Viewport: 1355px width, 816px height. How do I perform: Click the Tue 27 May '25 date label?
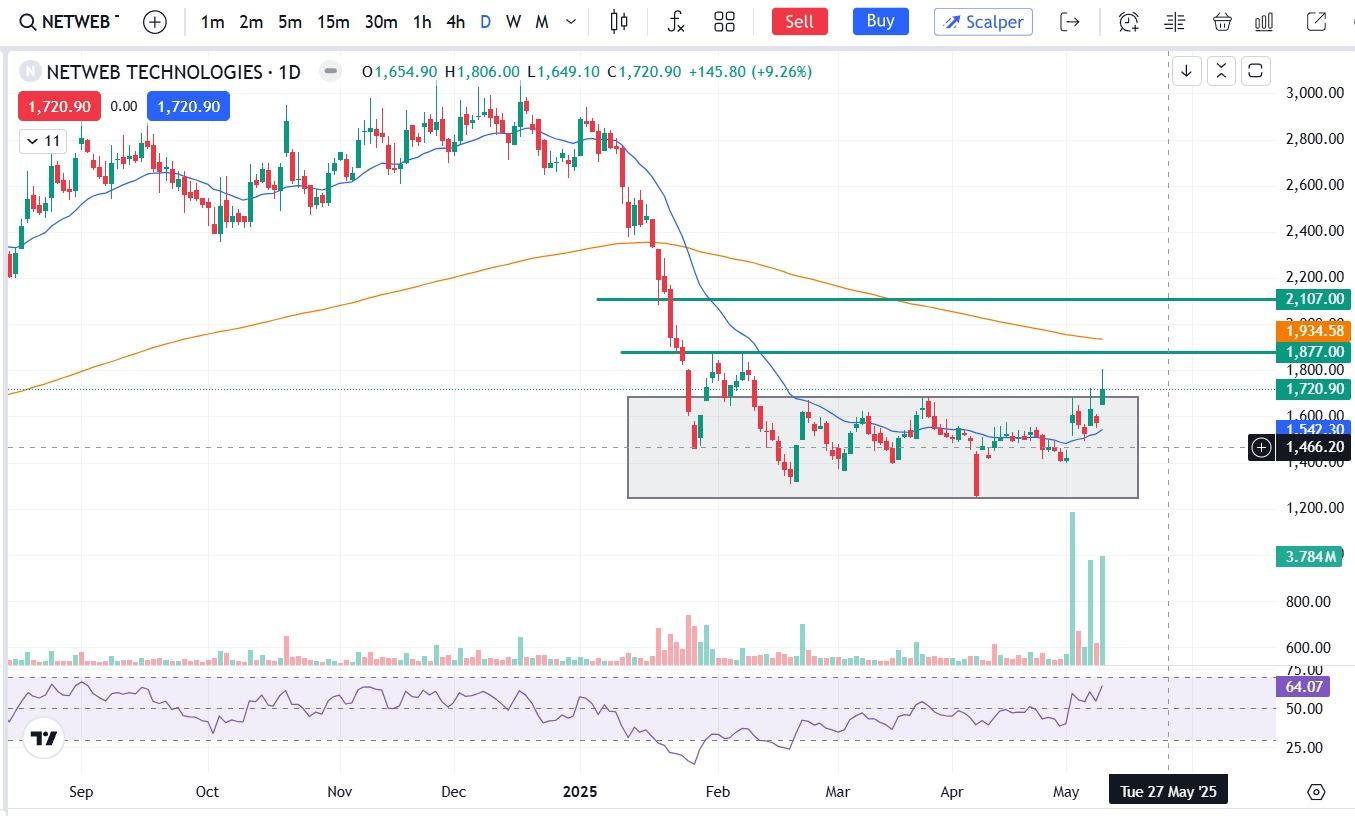[1168, 791]
